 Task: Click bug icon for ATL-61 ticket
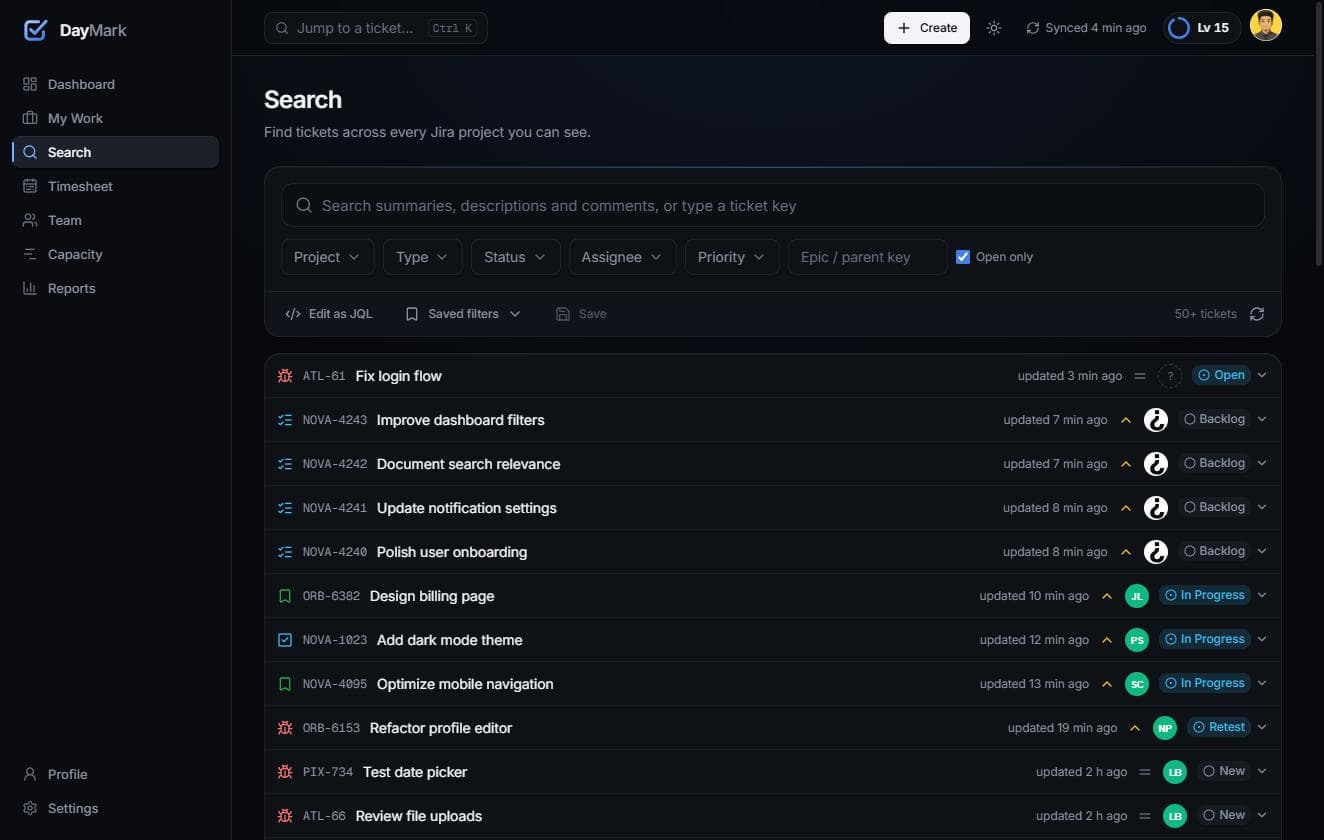285,376
